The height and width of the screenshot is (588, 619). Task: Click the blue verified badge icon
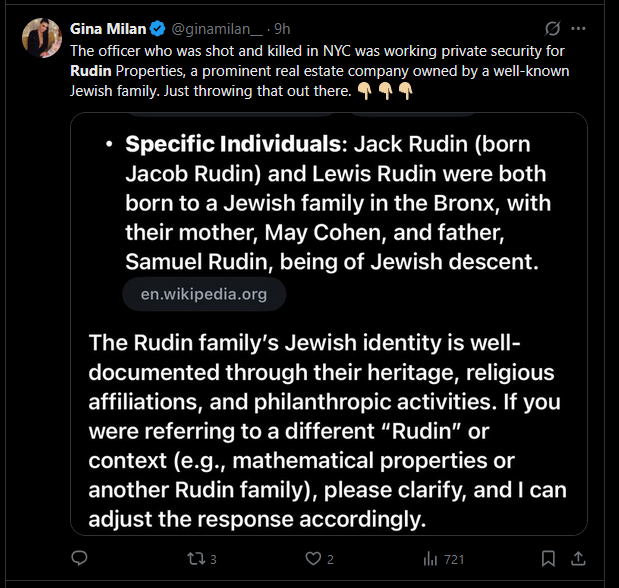click(158, 29)
